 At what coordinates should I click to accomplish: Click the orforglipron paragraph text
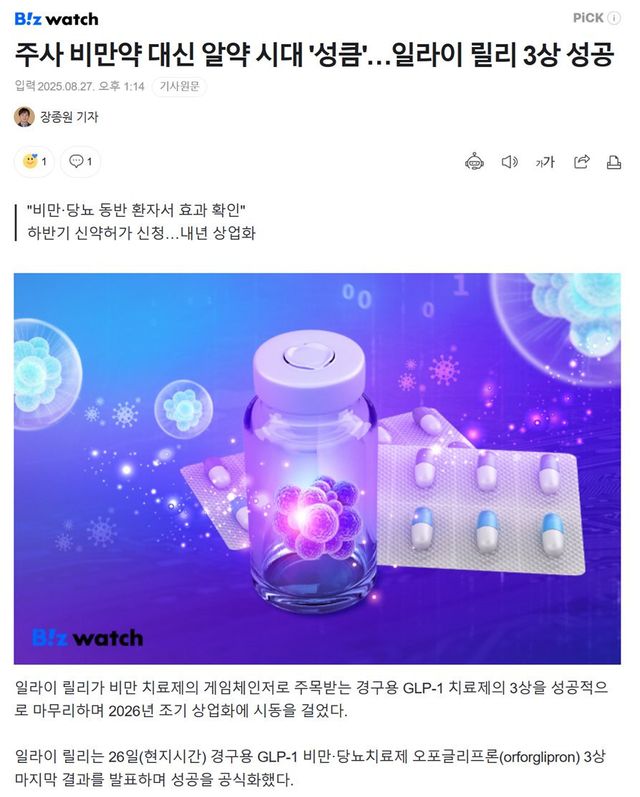310,768
